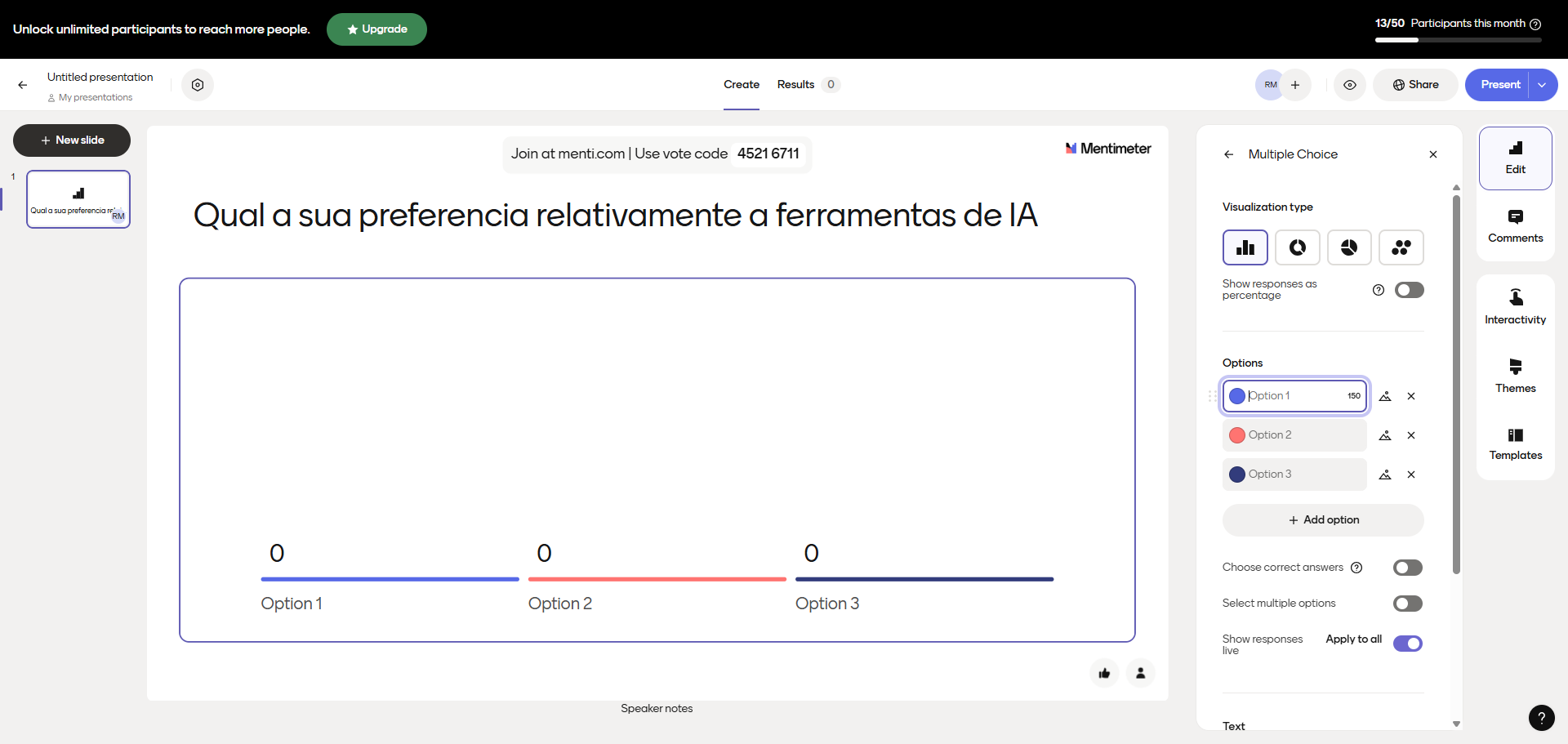This screenshot has width=1568, height=744.
Task: Remove Option 3 from the list
Action: [x=1411, y=474]
